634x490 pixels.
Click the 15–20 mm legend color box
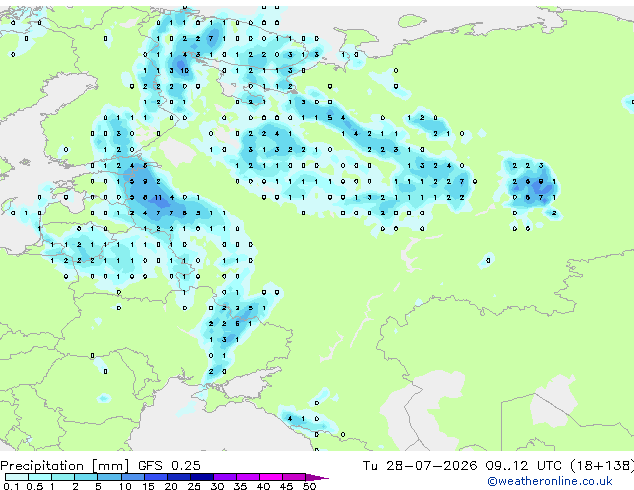pyautogui.click(x=156, y=477)
